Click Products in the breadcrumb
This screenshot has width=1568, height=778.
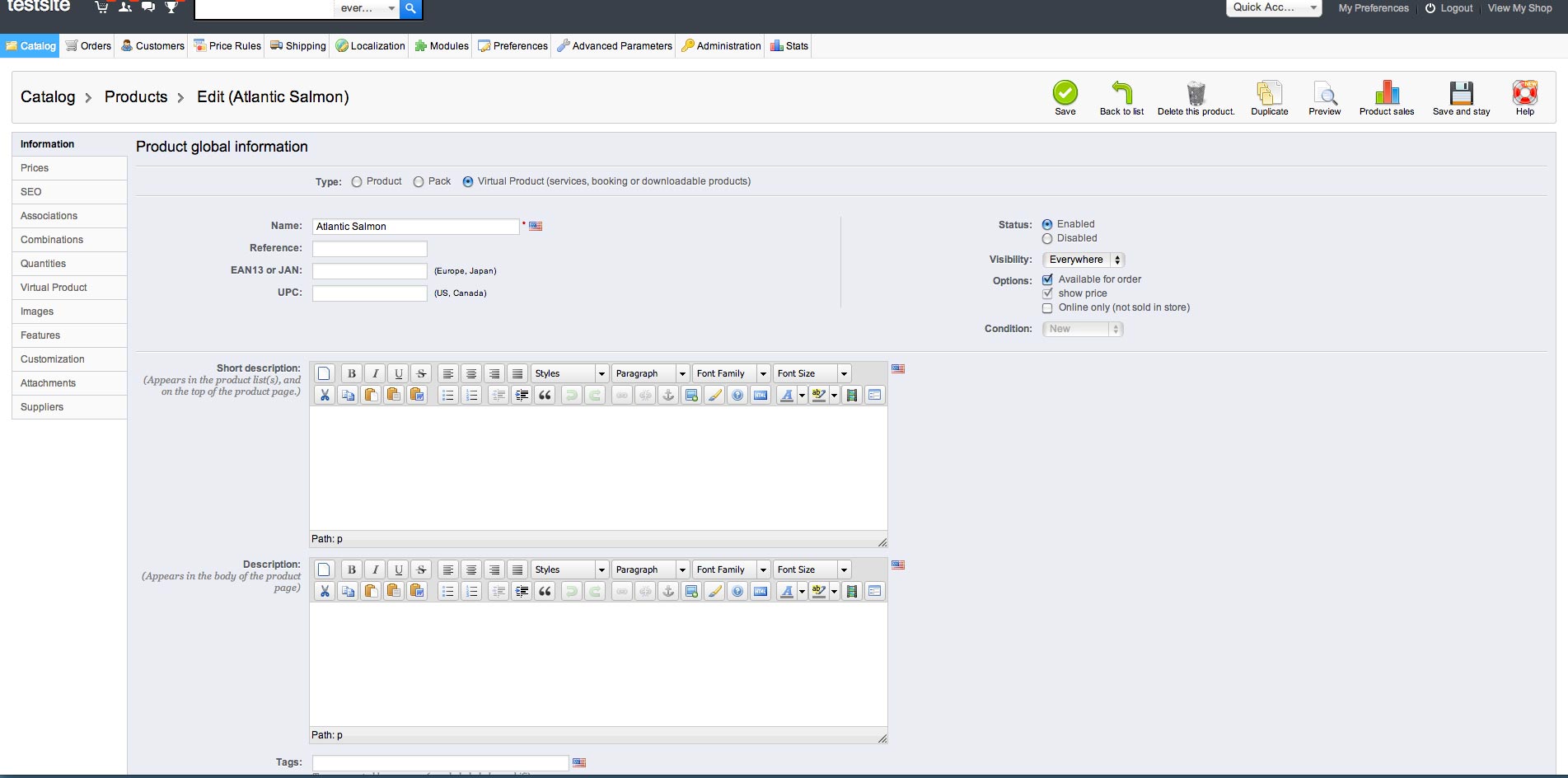pyautogui.click(x=136, y=97)
